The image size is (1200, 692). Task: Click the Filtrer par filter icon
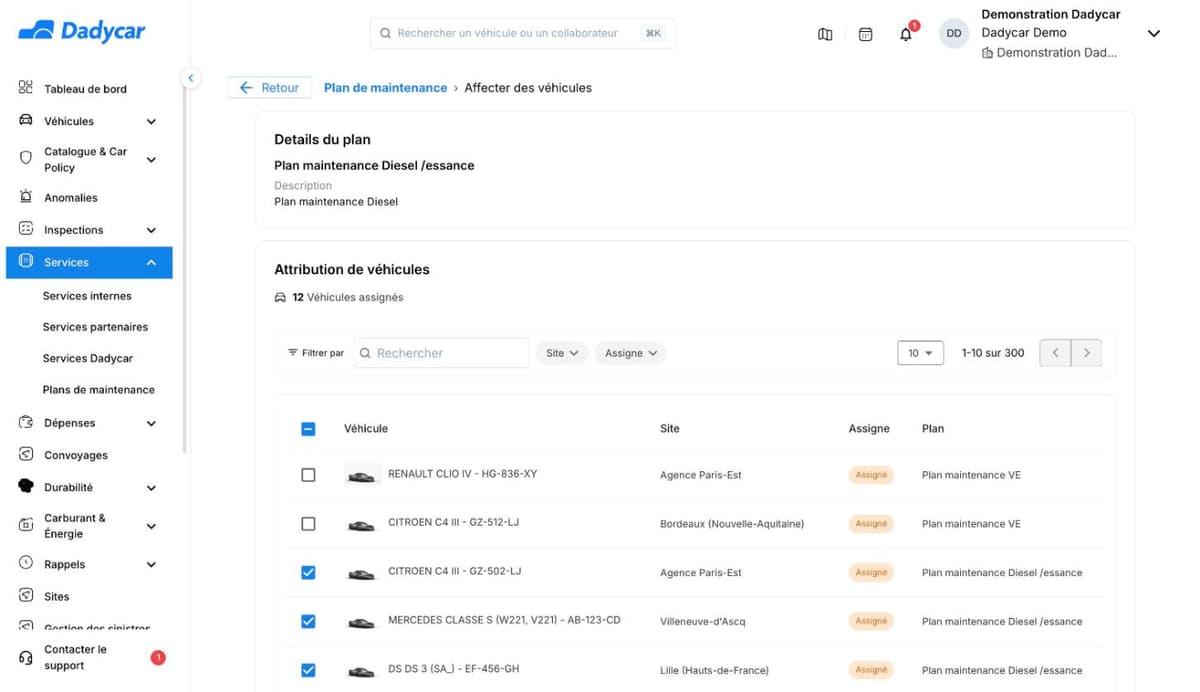pos(293,353)
